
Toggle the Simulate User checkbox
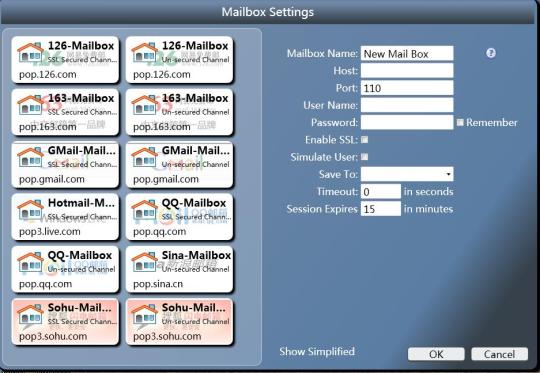pos(364,157)
